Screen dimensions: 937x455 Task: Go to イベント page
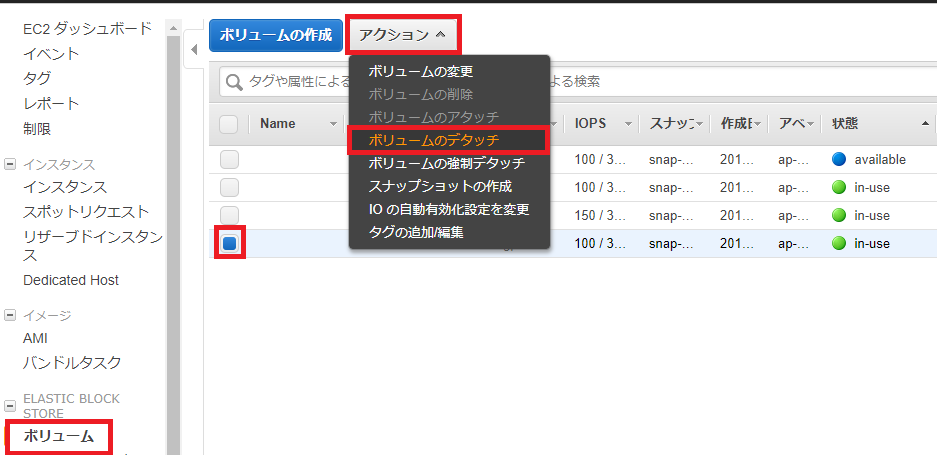click(x=51, y=53)
